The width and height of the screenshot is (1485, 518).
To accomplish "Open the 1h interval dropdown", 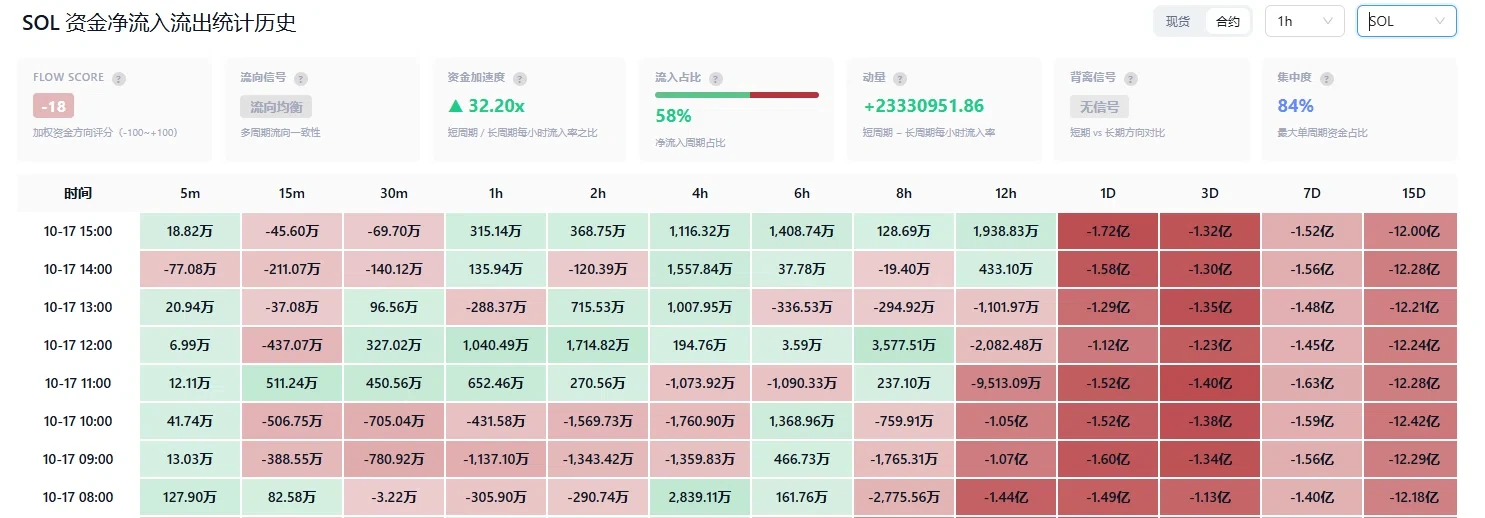I will 1305,21.
